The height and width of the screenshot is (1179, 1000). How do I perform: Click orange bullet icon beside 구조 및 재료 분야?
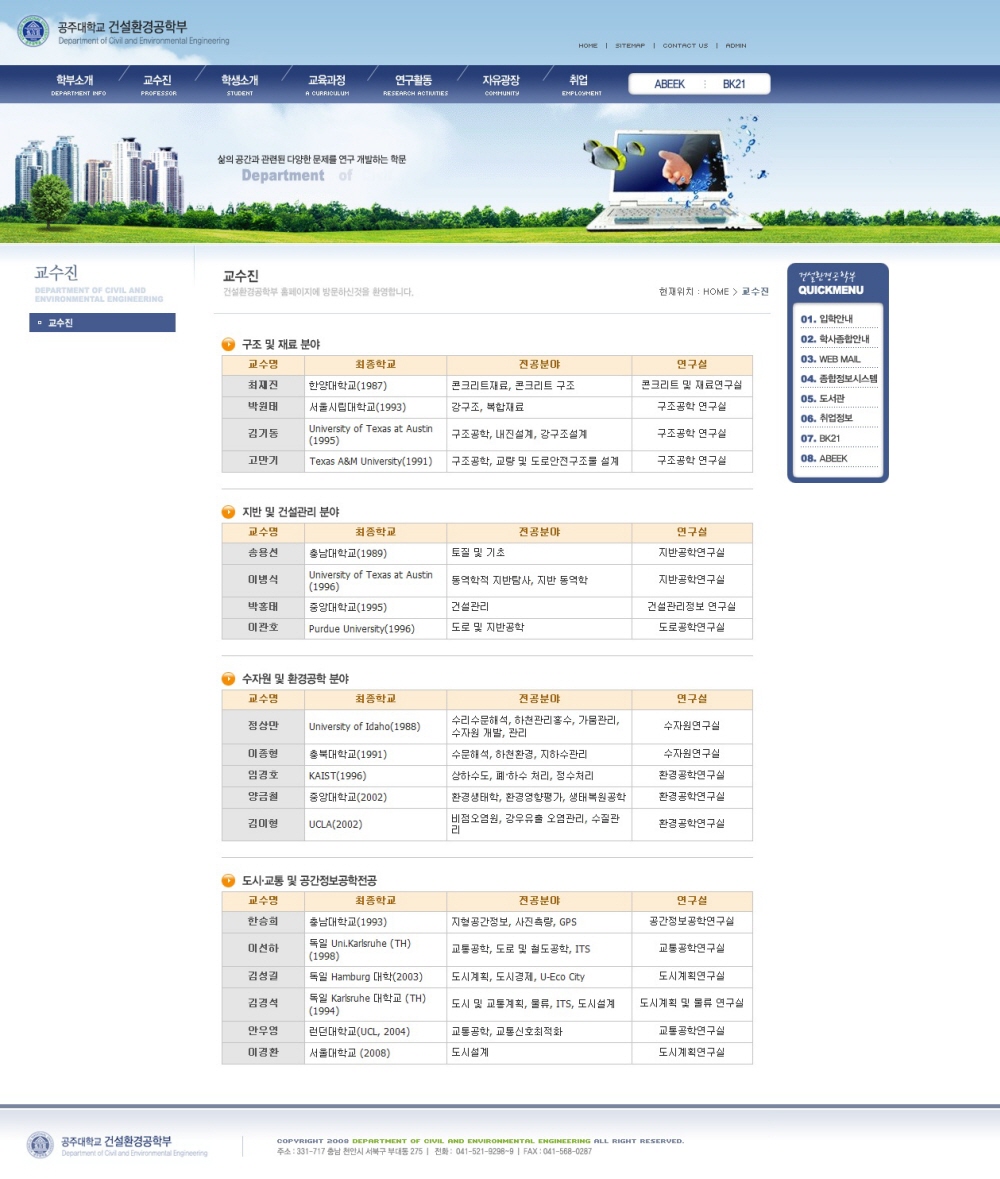click(228, 344)
